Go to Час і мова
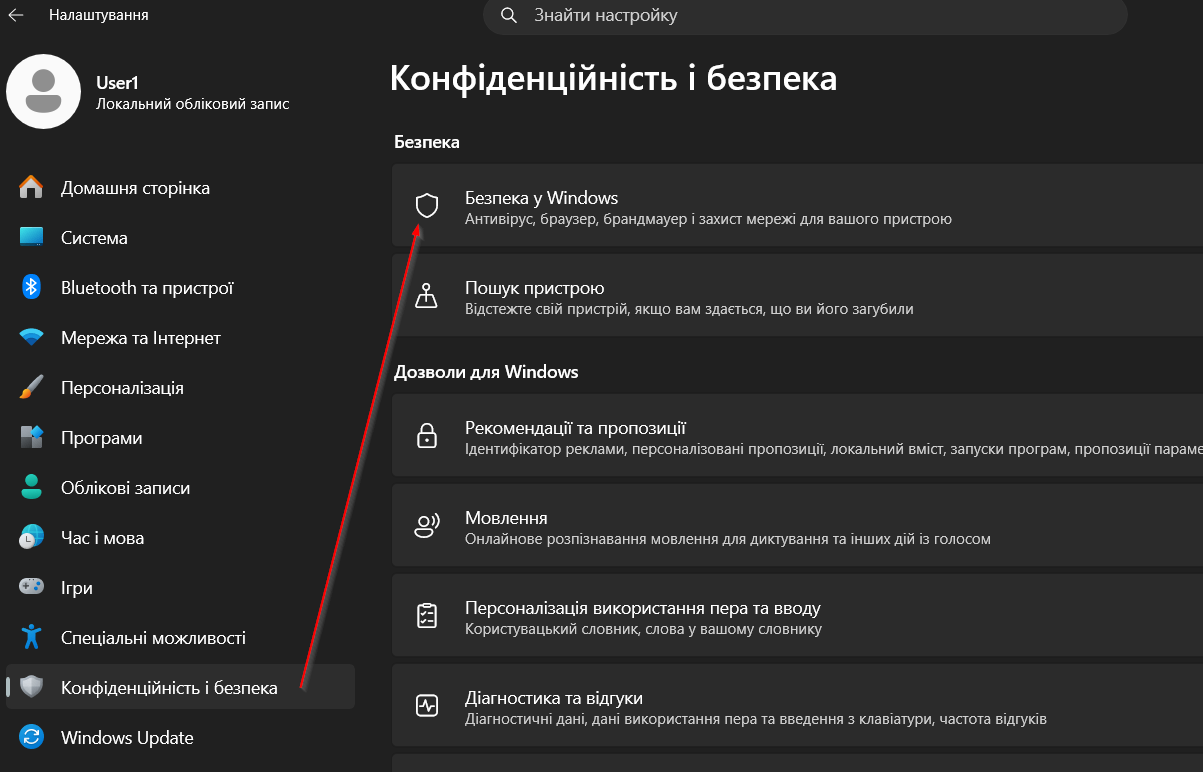This screenshot has width=1203, height=772. pyautogui.click(x=180, y=538)
